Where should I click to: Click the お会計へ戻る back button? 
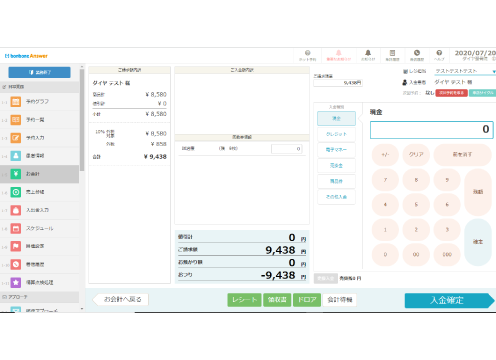121,299
